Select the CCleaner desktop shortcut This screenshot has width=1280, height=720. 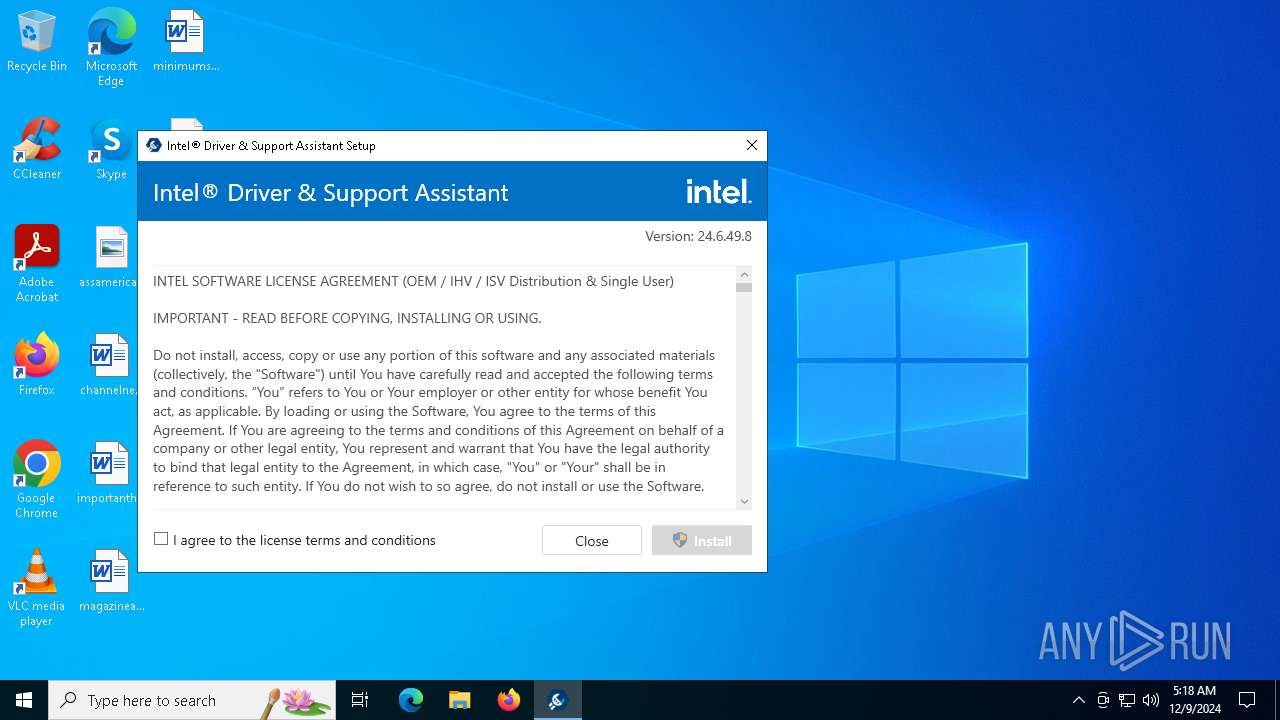37,149
